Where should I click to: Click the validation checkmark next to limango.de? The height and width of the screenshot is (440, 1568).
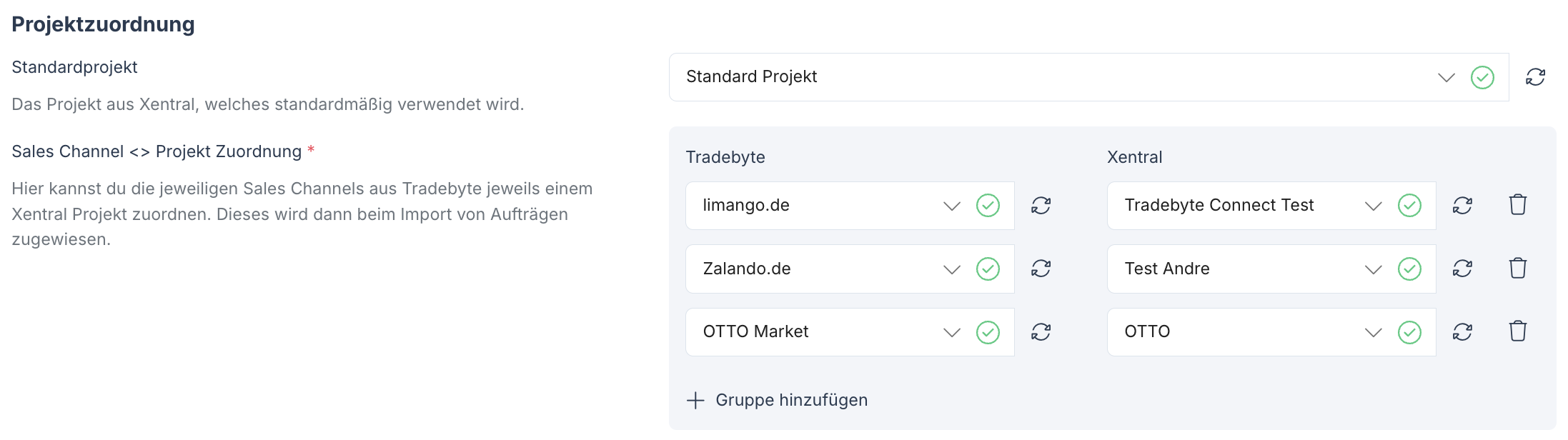tap(988, 205)
